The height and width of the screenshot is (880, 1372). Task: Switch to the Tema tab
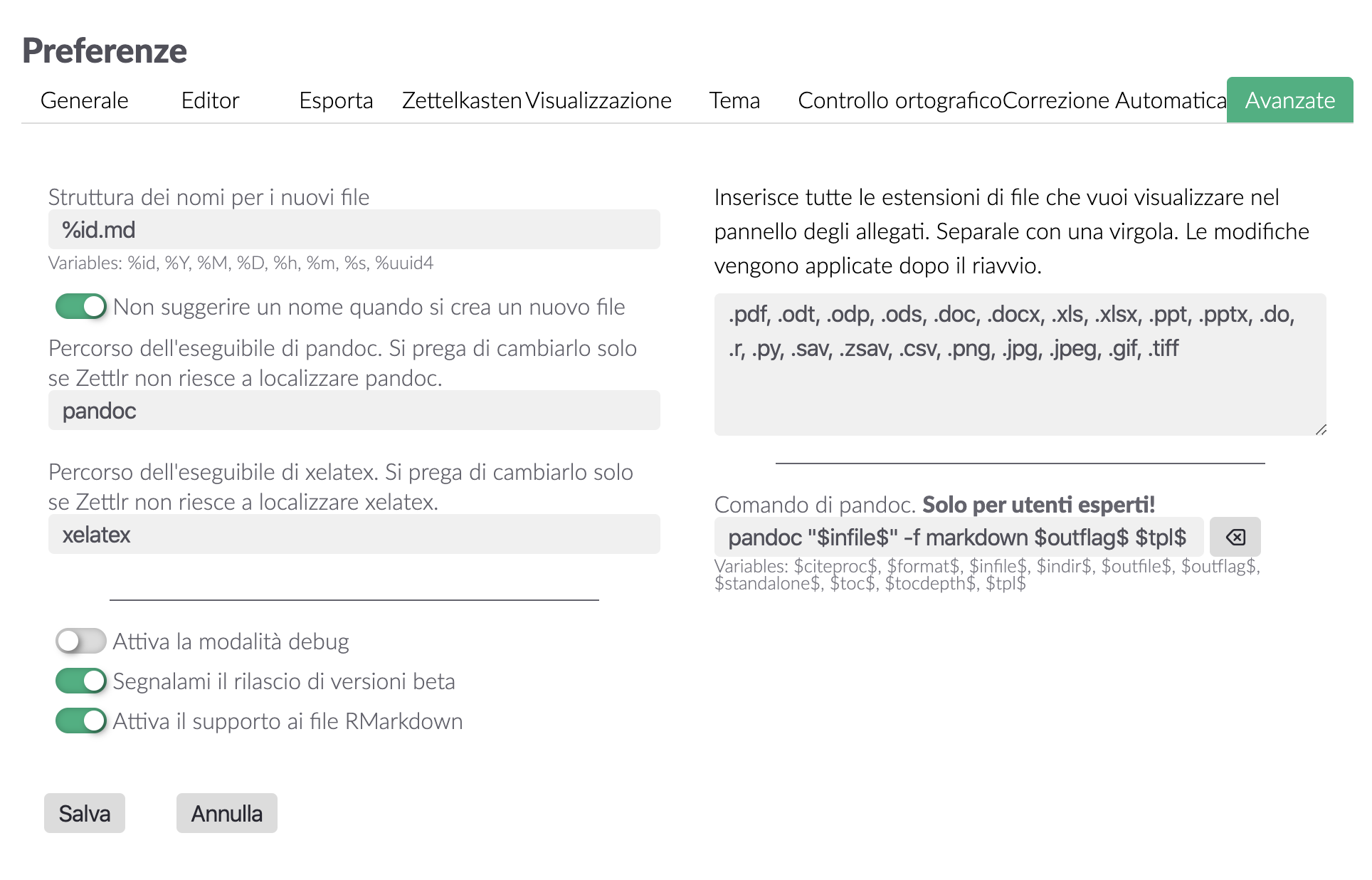tap(734, 100)
